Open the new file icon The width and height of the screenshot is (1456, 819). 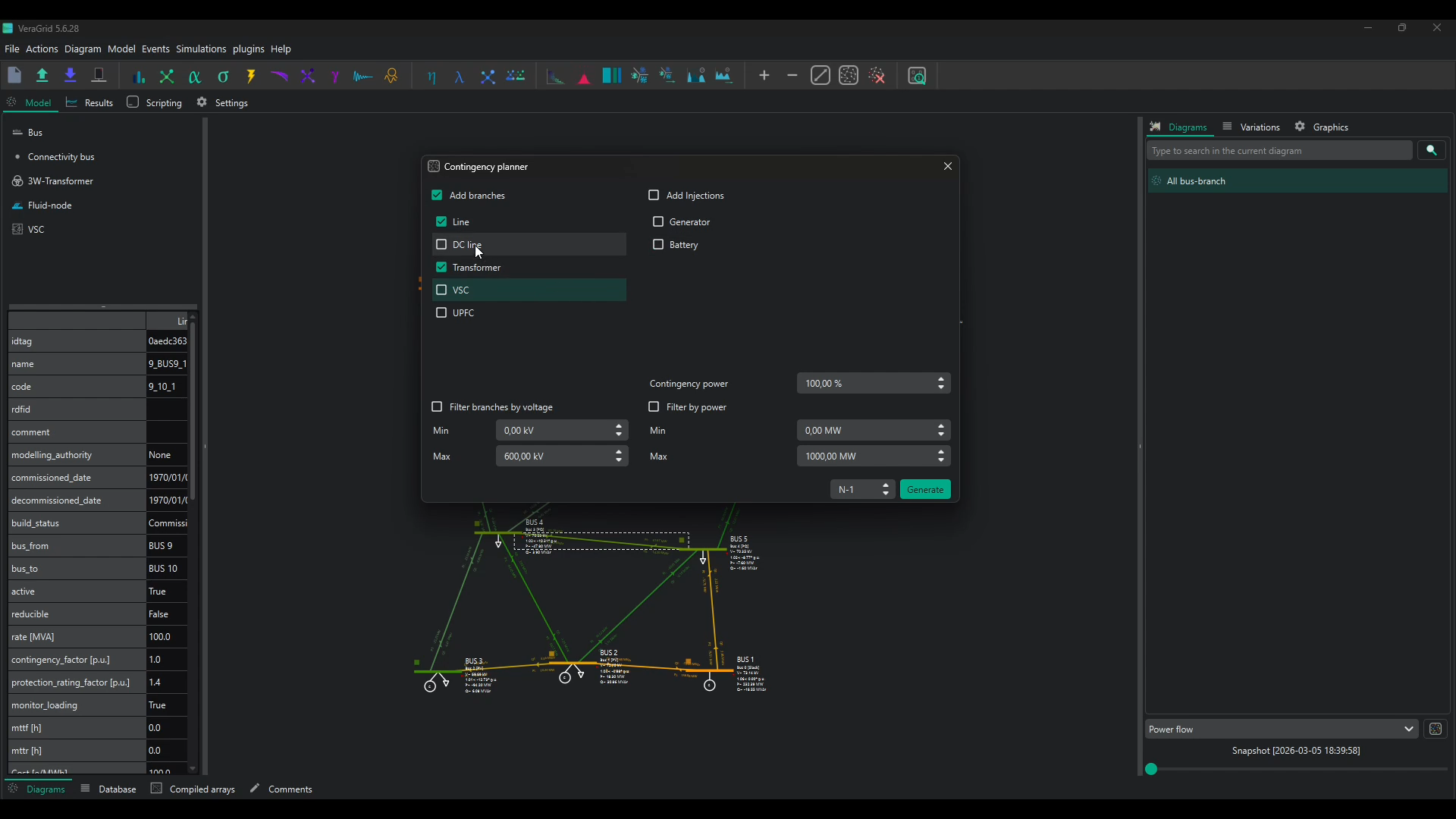coord(15,76)
